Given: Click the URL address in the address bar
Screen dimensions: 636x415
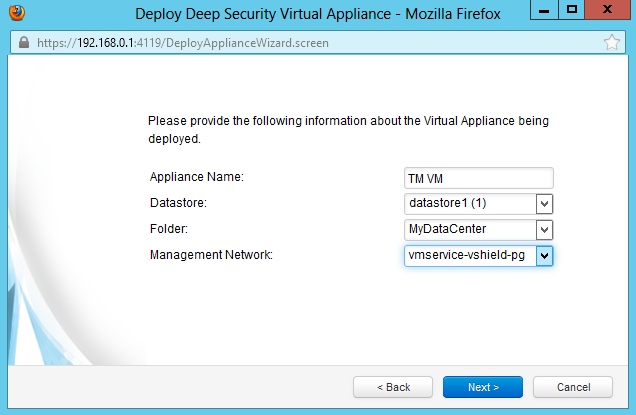Looking at the screenshot, I should [x=182, y=44].
